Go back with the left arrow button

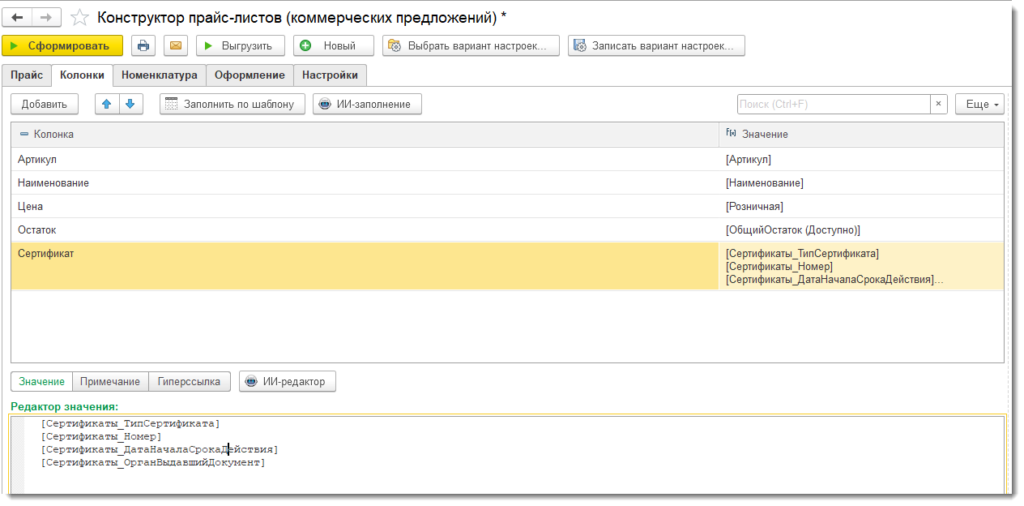point(18,17)
